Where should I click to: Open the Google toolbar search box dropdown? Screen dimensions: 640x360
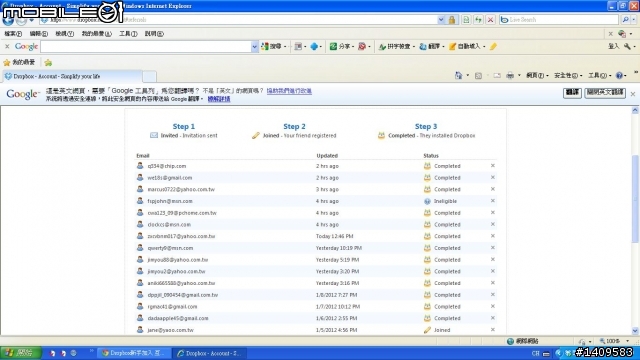254,47
